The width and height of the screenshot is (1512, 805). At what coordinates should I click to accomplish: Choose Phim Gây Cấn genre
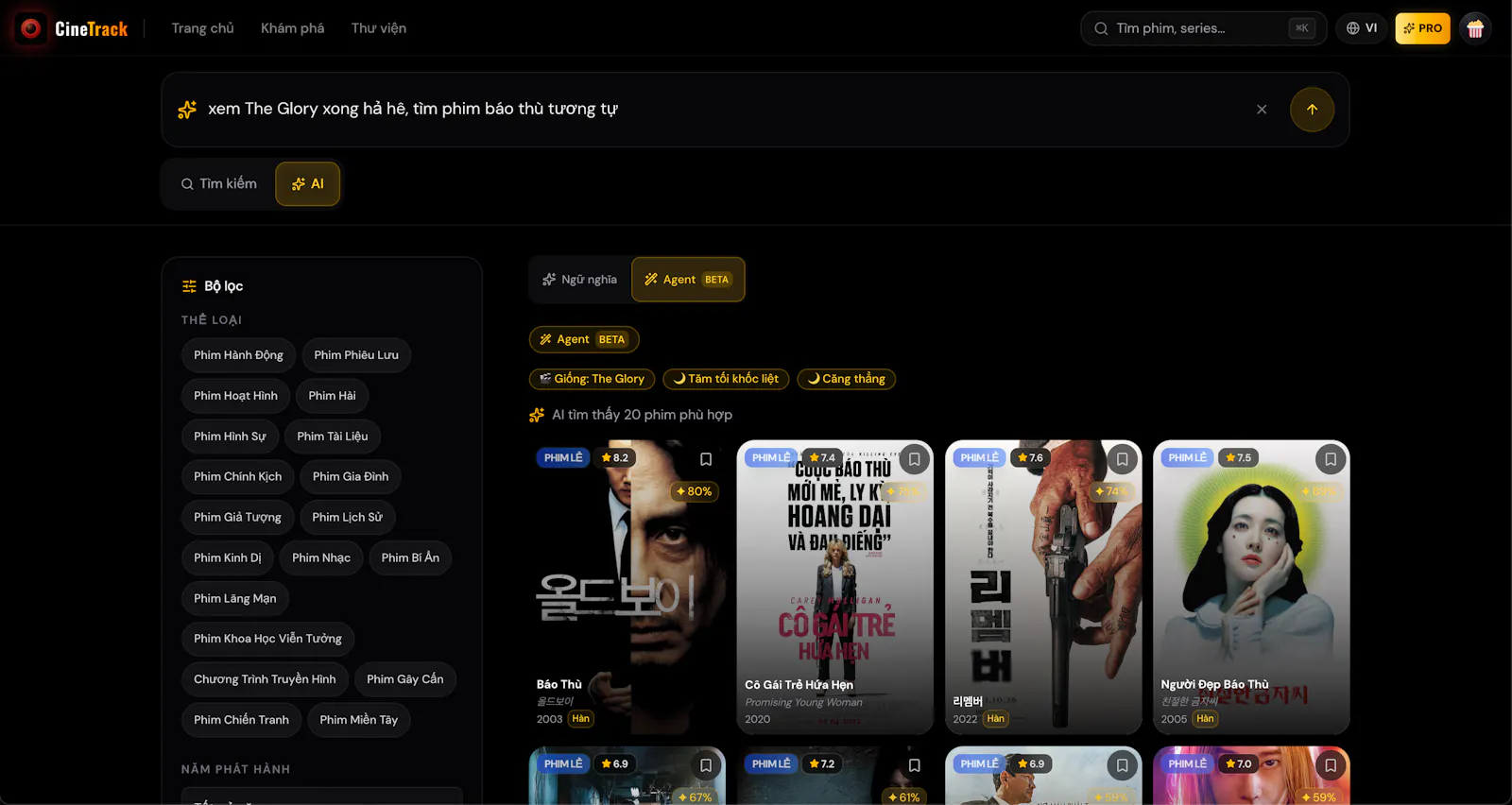[x=404, y=679]
